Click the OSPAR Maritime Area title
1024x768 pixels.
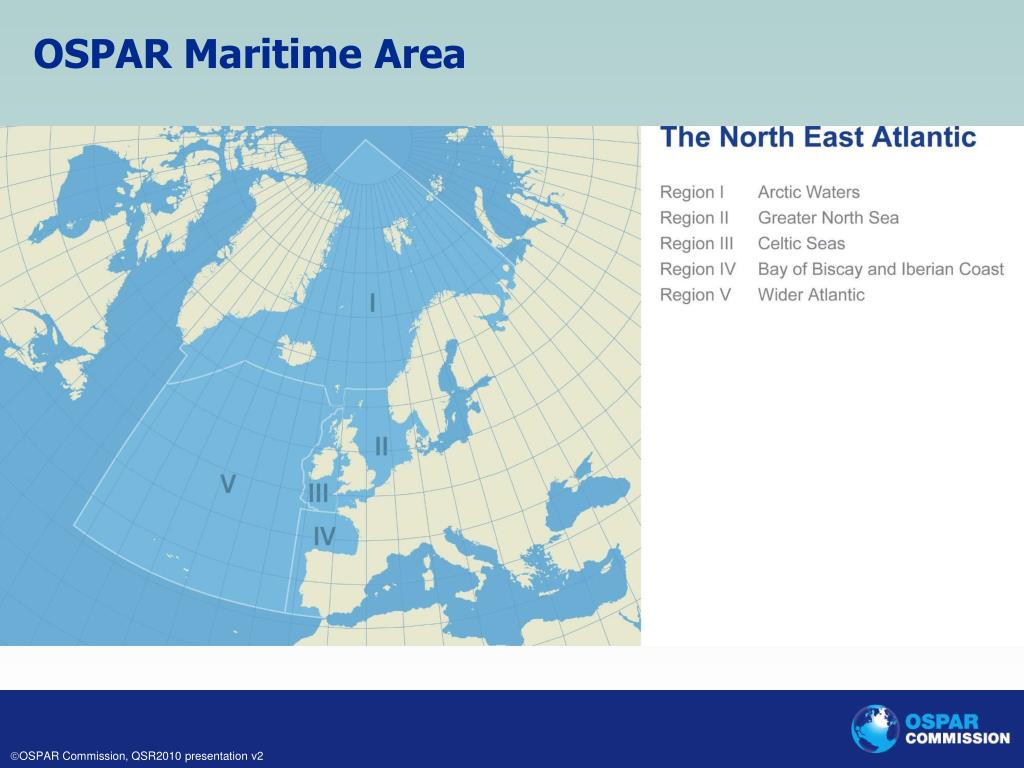coord(249,54)
